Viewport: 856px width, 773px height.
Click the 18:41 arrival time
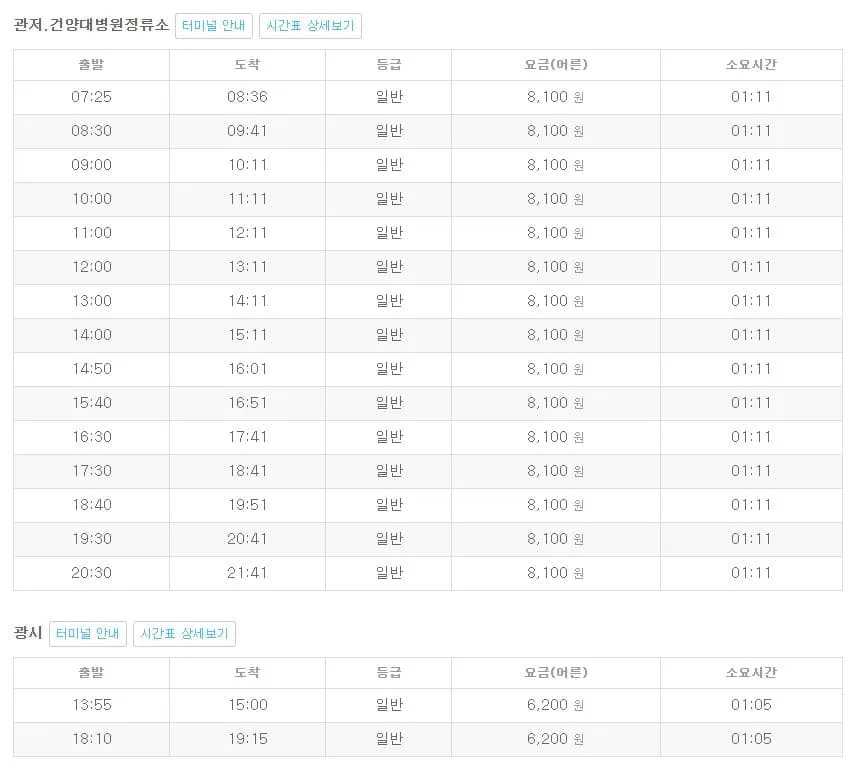click(x=247, y=471)
